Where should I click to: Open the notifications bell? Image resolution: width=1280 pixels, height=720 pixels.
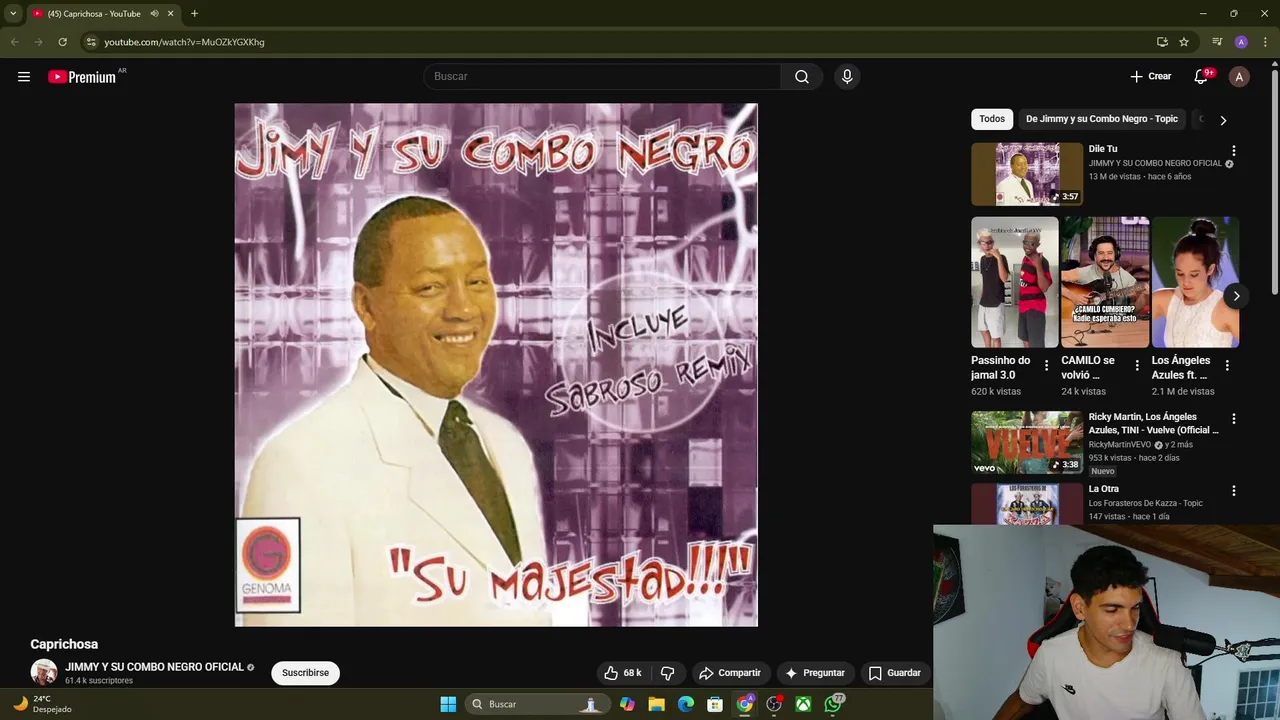point(1201,77)
